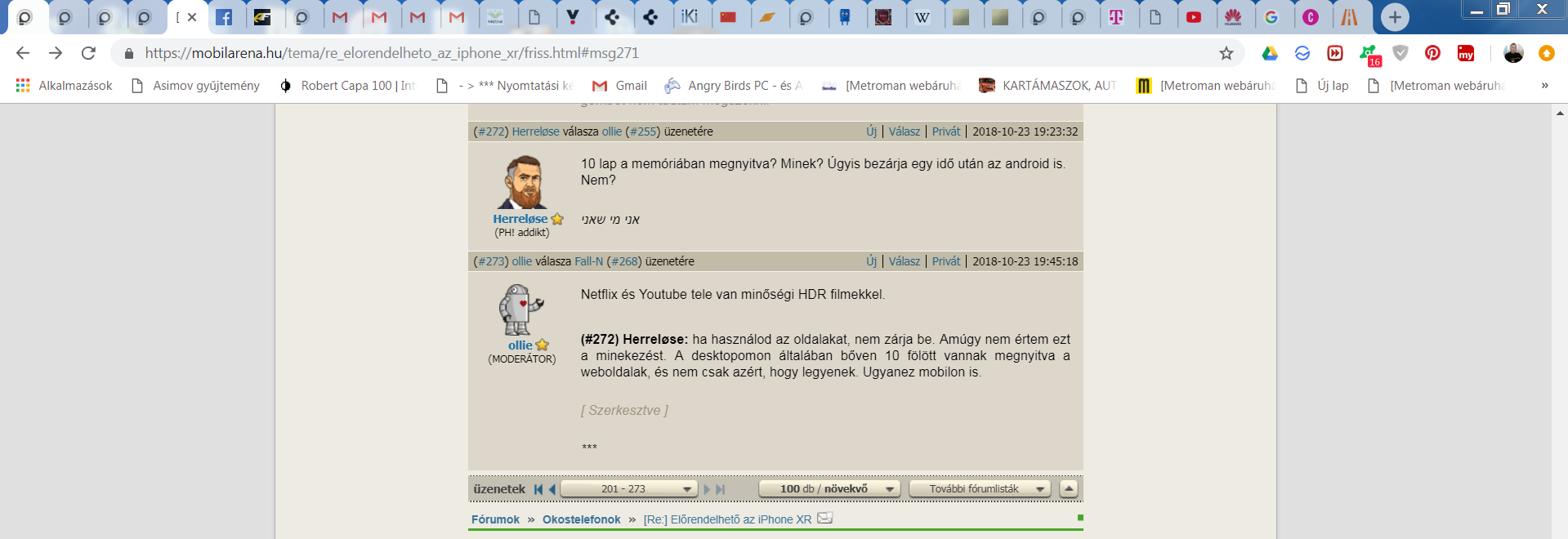Open Fórumok breadcrumb link

[x=495, y=519]
